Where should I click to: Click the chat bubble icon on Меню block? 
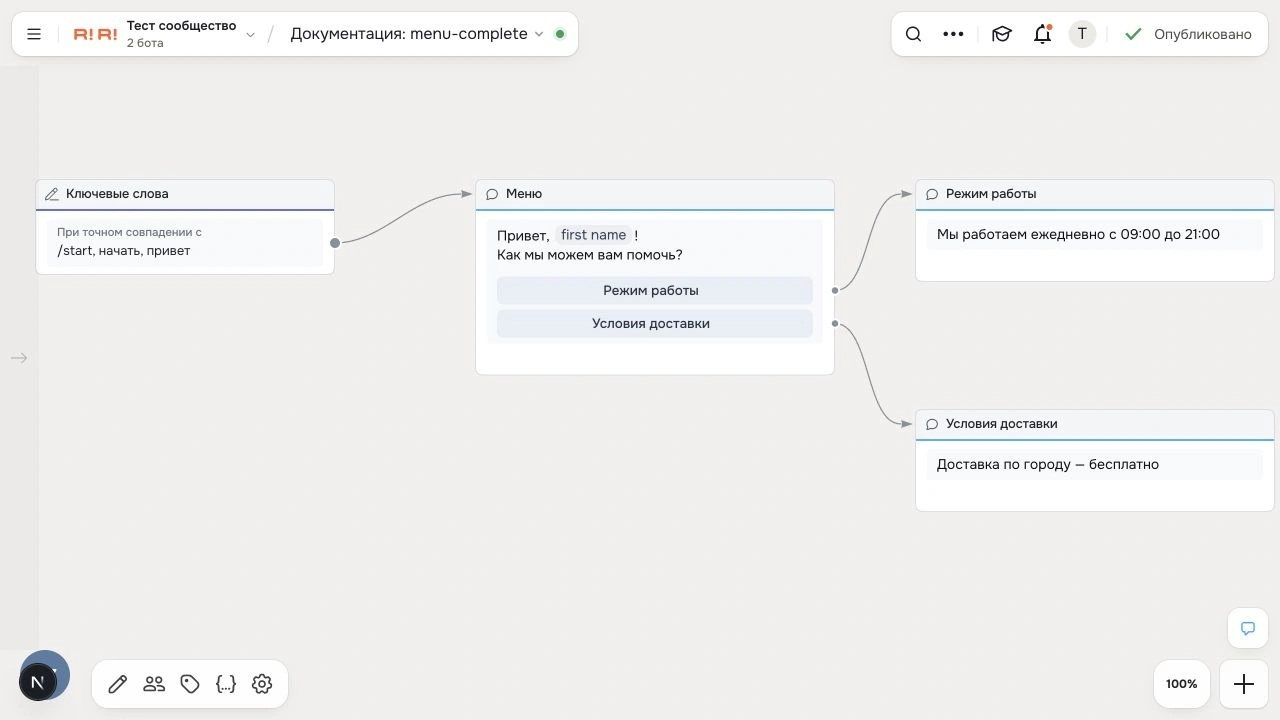492,194
